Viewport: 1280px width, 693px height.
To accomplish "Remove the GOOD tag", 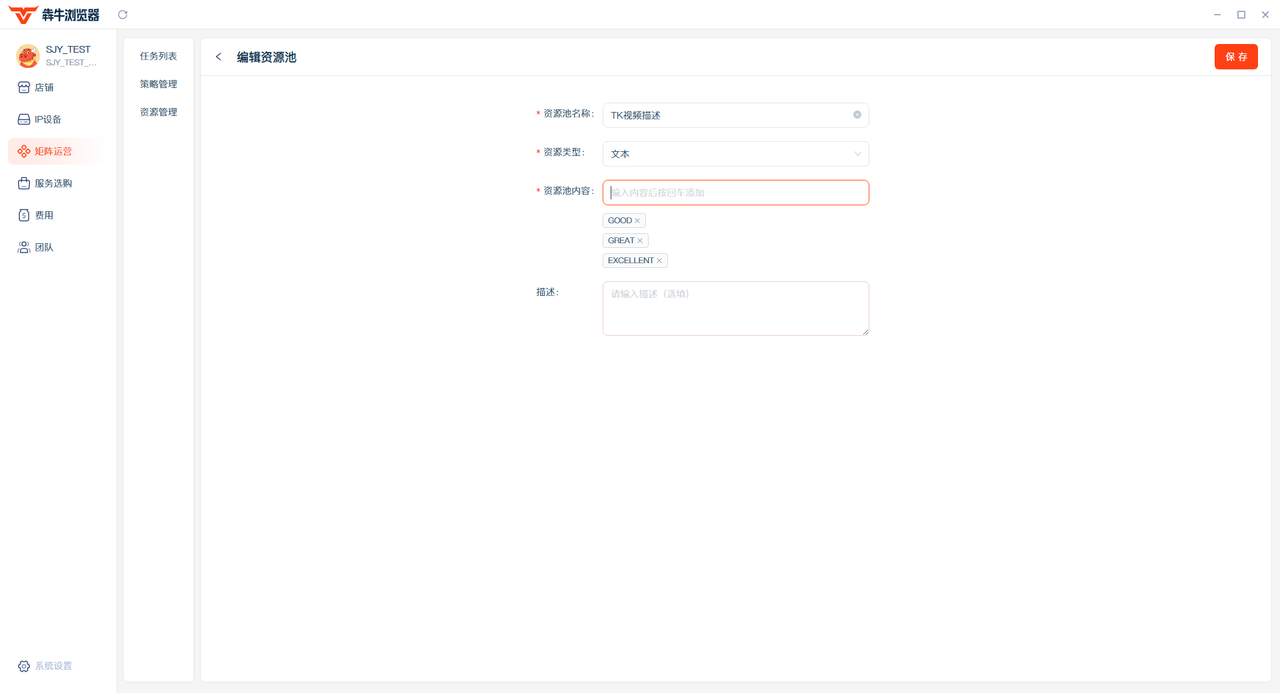I will 637,221.
